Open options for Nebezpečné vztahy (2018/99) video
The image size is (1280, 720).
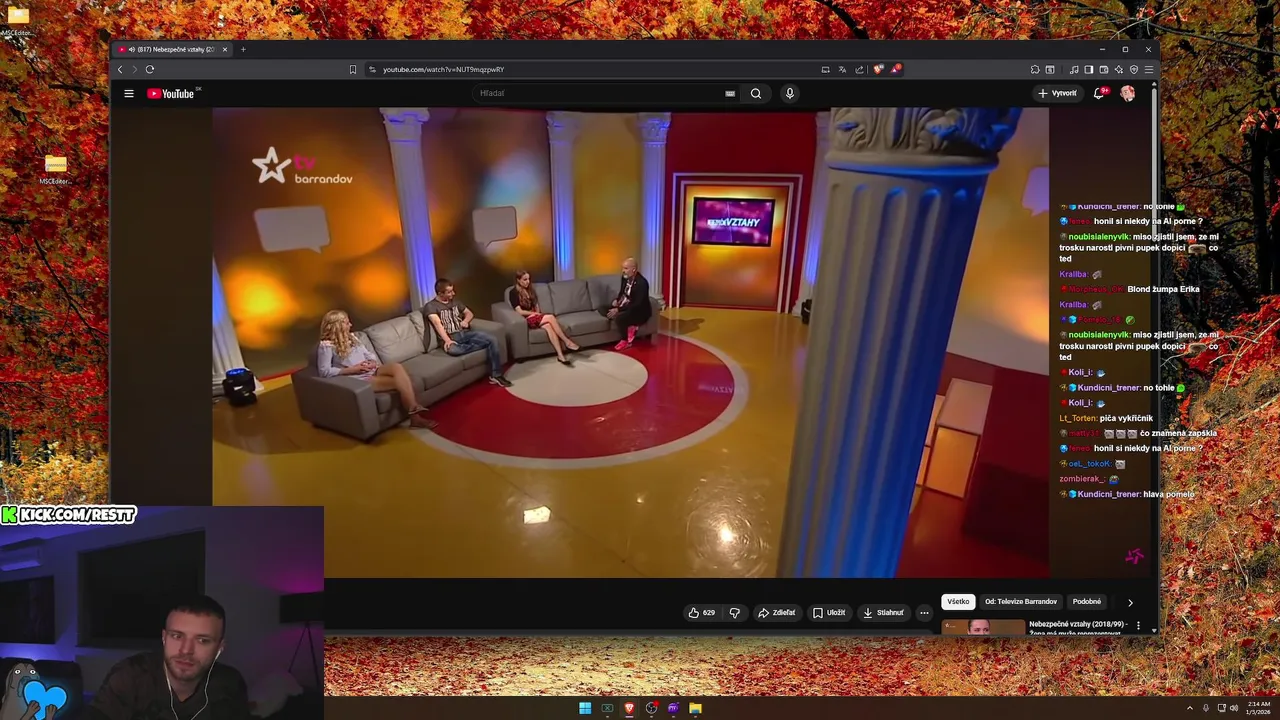pyautogui.click(x=1138, y=626)
